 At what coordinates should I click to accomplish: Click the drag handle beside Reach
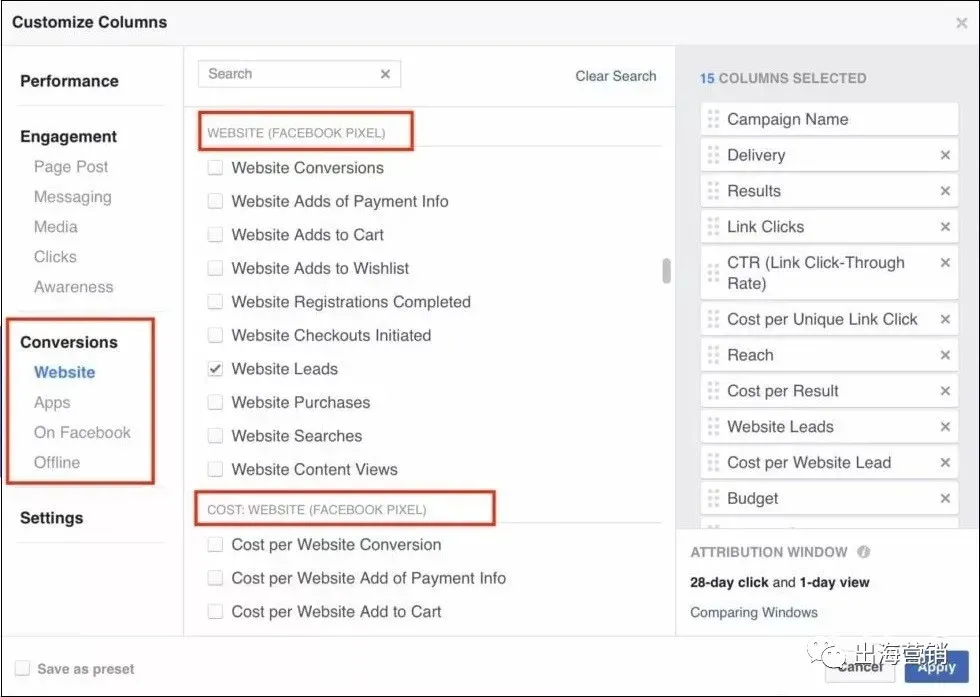tap(713, 355)
